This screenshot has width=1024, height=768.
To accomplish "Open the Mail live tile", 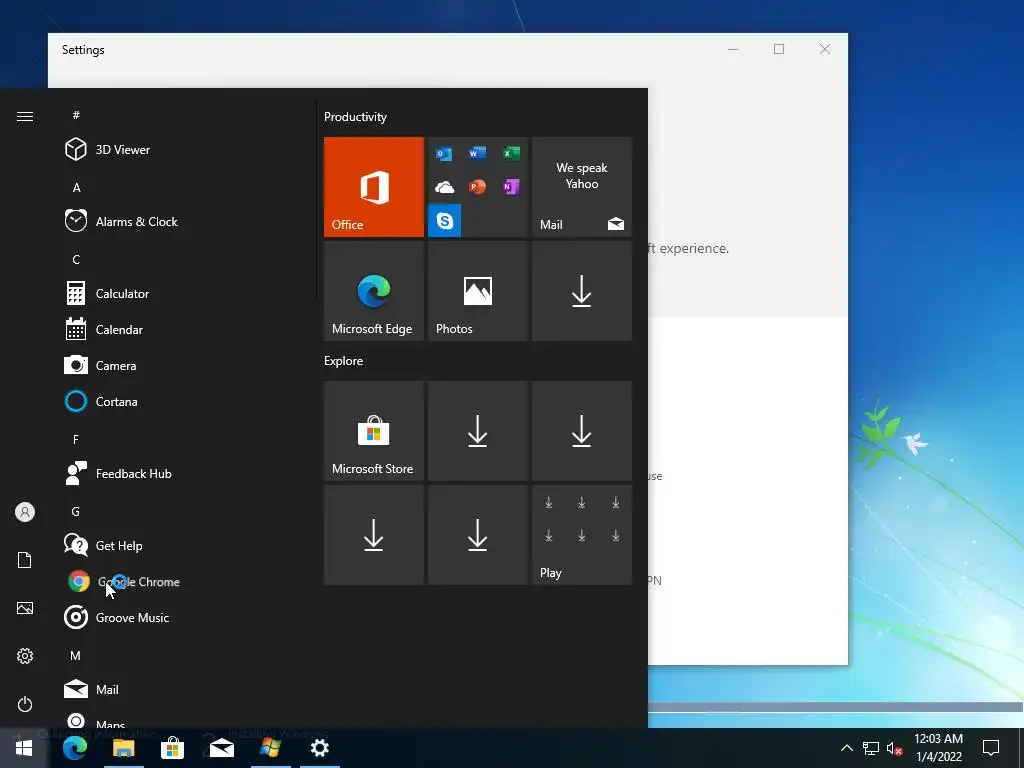I will [x=582, y=187].
